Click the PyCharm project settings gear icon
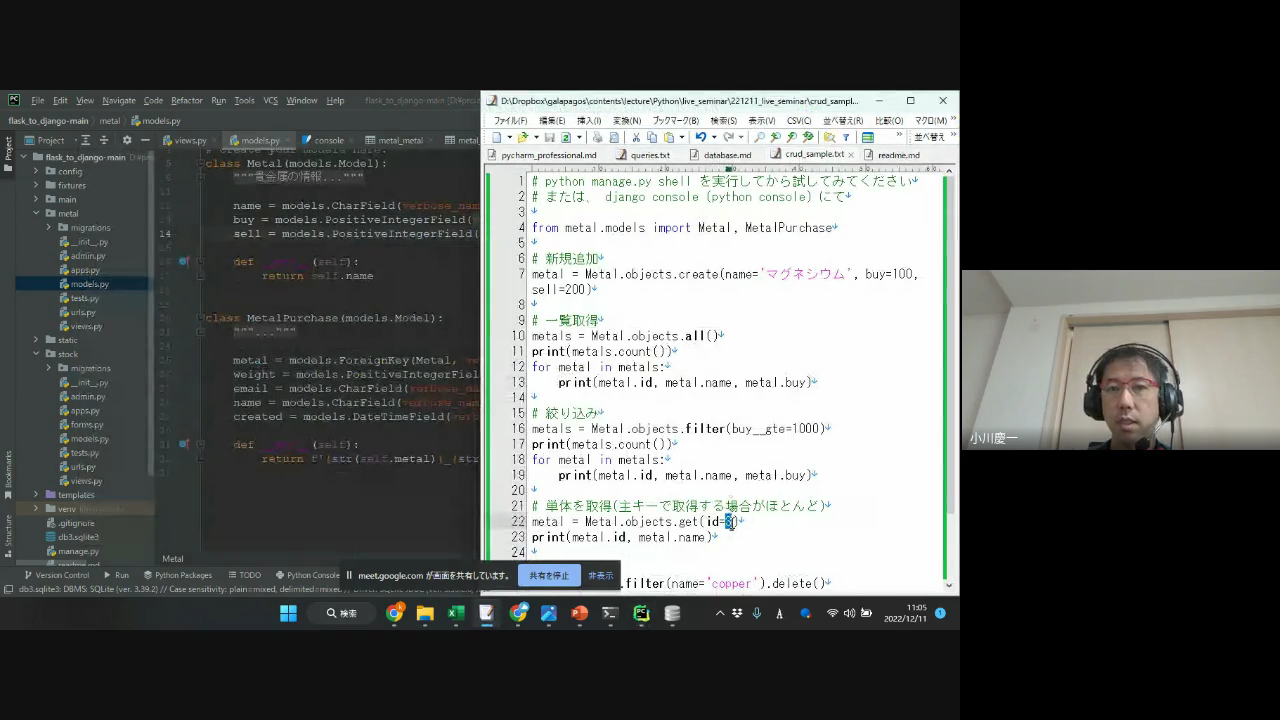Screen dimensions: 1280x720 (126, 140)
